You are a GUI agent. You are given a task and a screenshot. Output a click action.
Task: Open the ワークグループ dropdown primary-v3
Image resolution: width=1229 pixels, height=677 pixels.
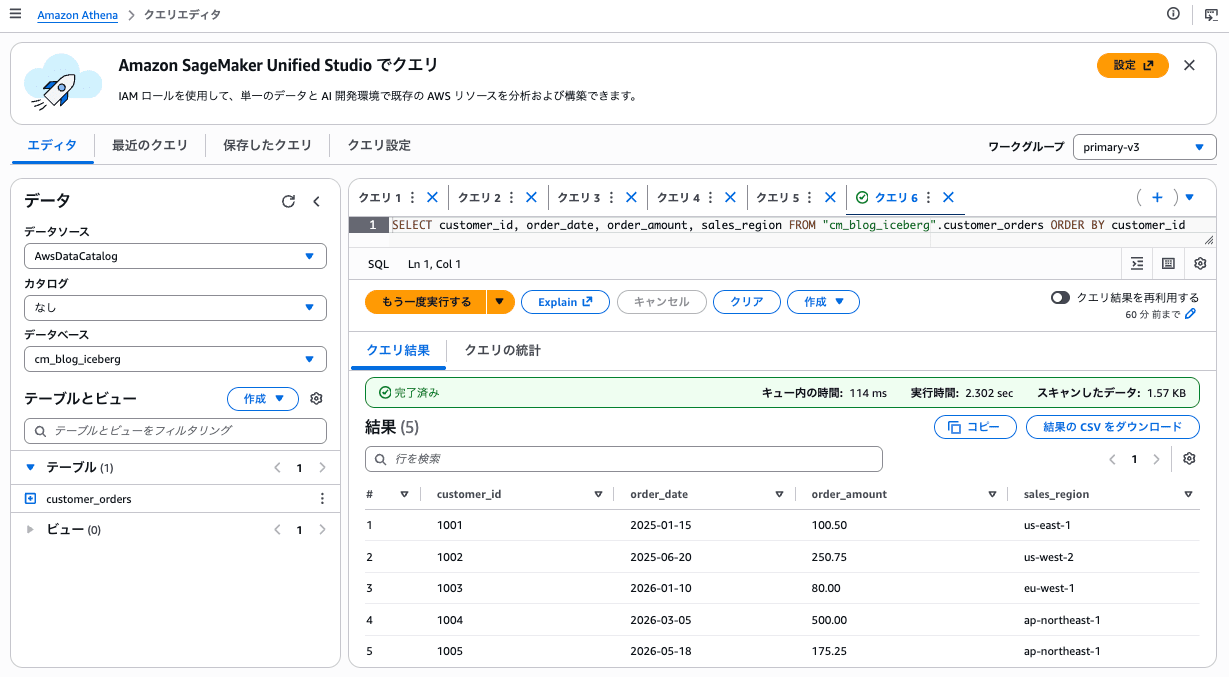[1144, 147]
